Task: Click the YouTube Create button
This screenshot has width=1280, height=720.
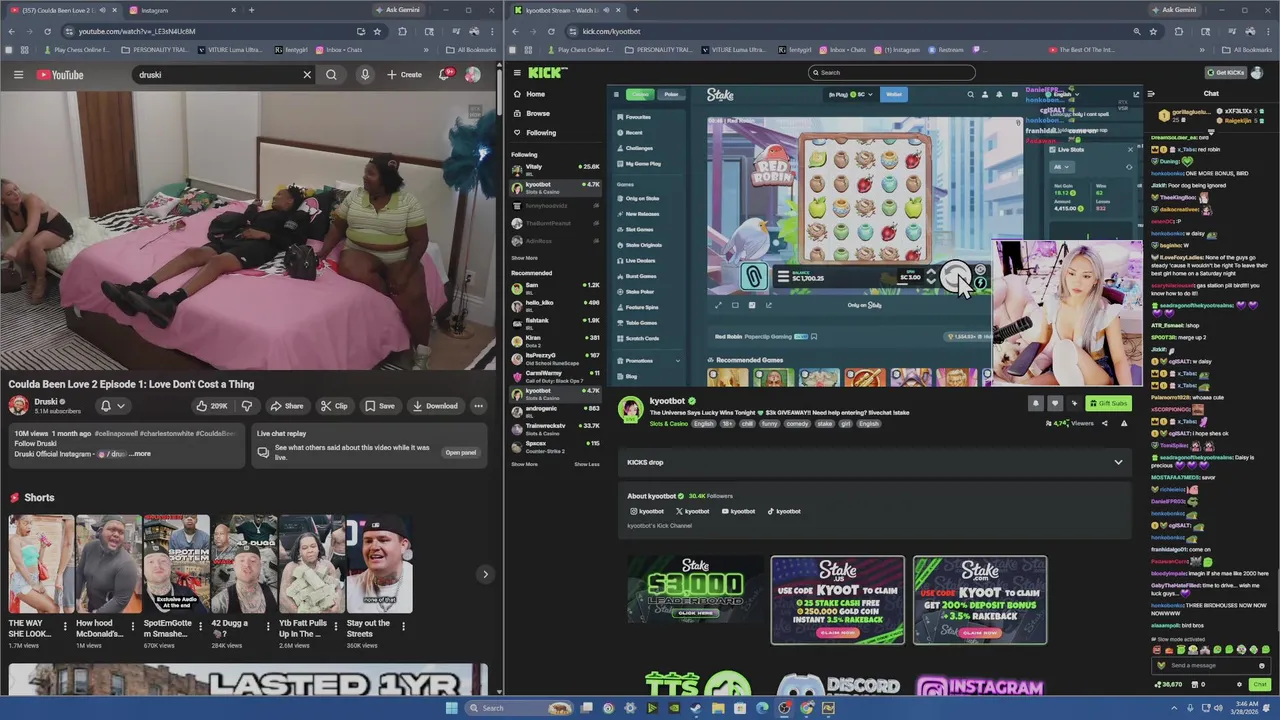Action: click(x=404, y=75)
